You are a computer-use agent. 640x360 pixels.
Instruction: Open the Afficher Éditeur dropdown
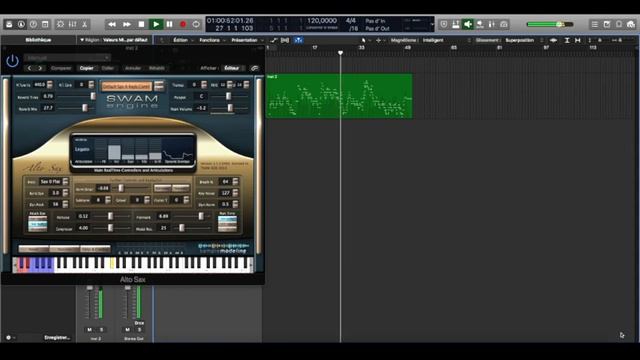(x=233, y=68)
